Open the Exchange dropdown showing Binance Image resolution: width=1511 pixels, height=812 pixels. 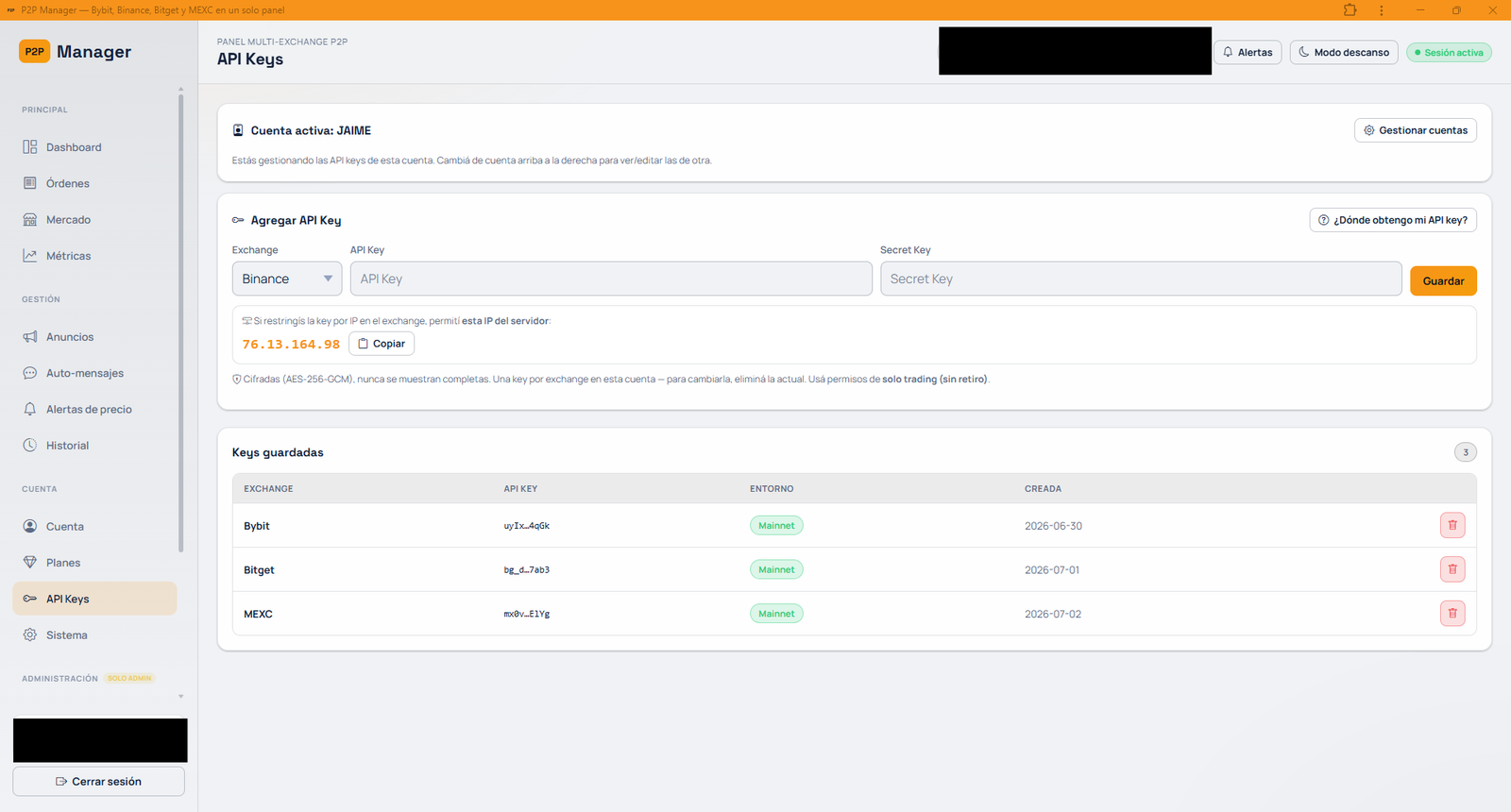coord(287,279)
